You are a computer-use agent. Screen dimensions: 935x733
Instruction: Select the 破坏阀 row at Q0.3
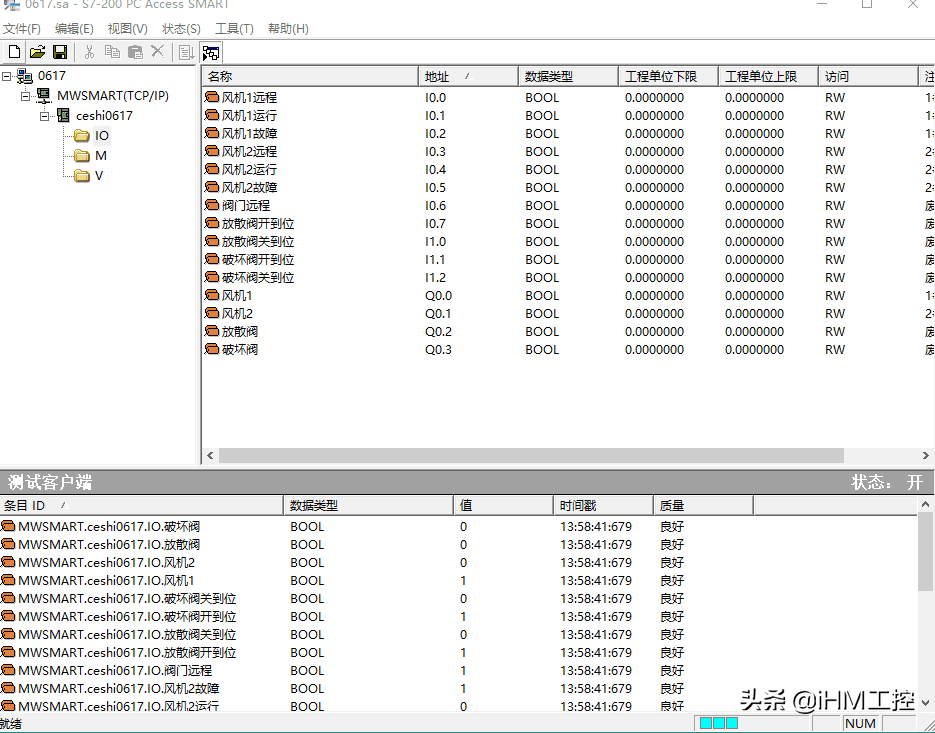pos(240,350)
